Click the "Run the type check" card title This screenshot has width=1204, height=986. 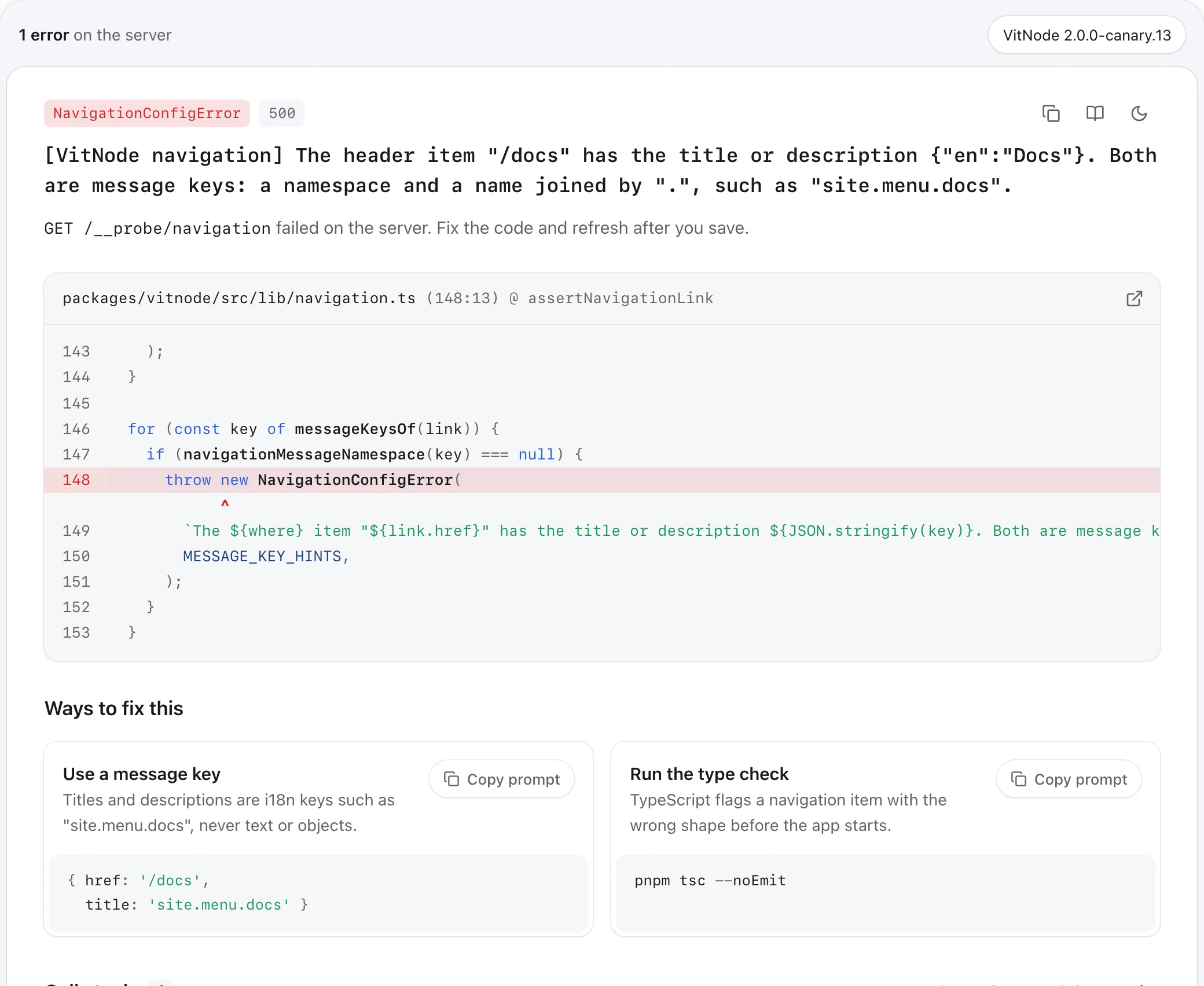(709, 774)
